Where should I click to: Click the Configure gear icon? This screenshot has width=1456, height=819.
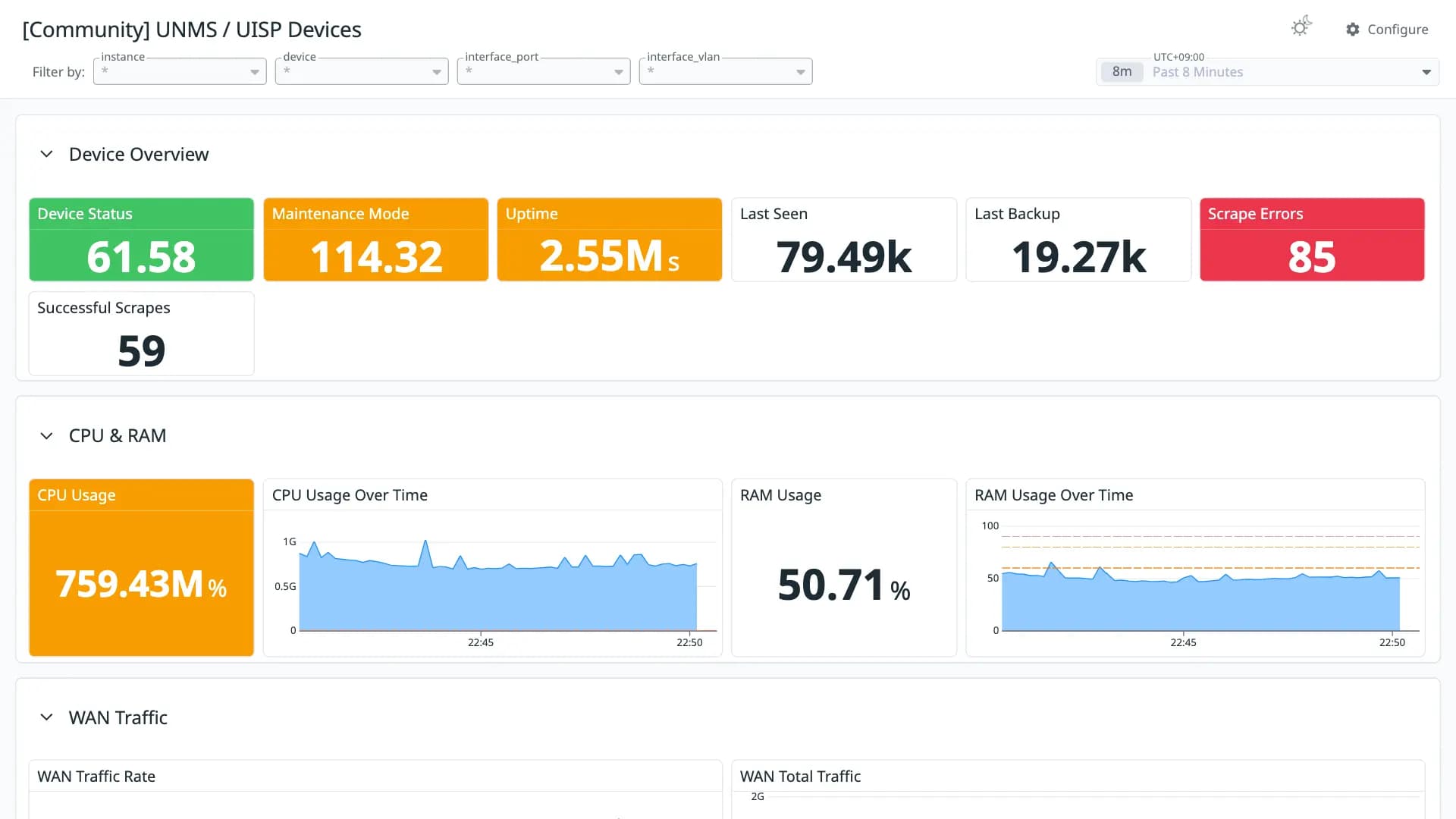tap(1353, 29)
